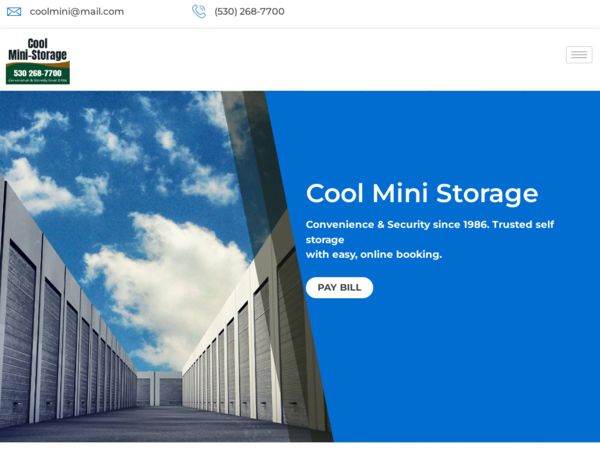
Task: Click the envelope email icon
Action: point(14,12)
